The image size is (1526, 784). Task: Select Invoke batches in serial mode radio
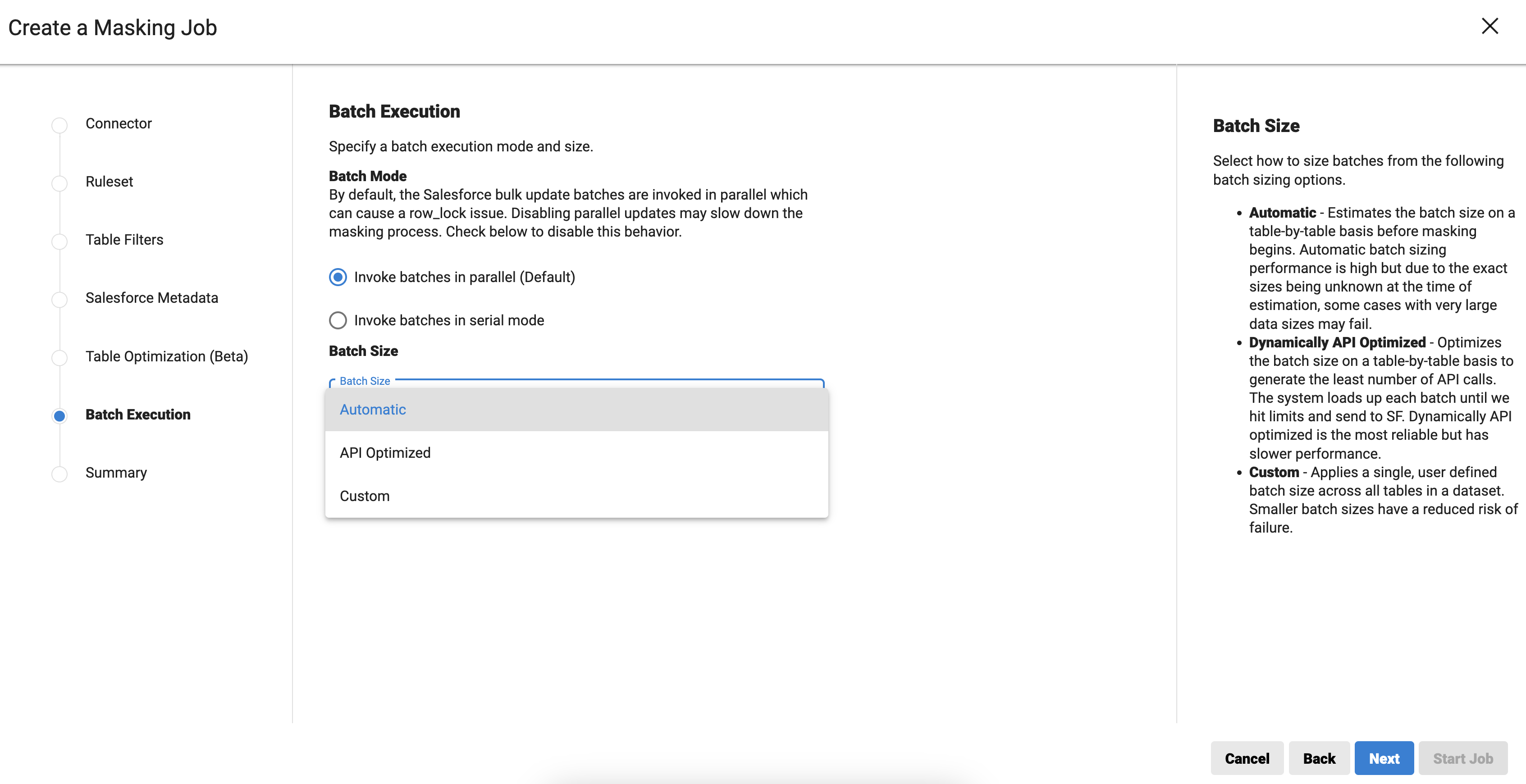point(338,320)
